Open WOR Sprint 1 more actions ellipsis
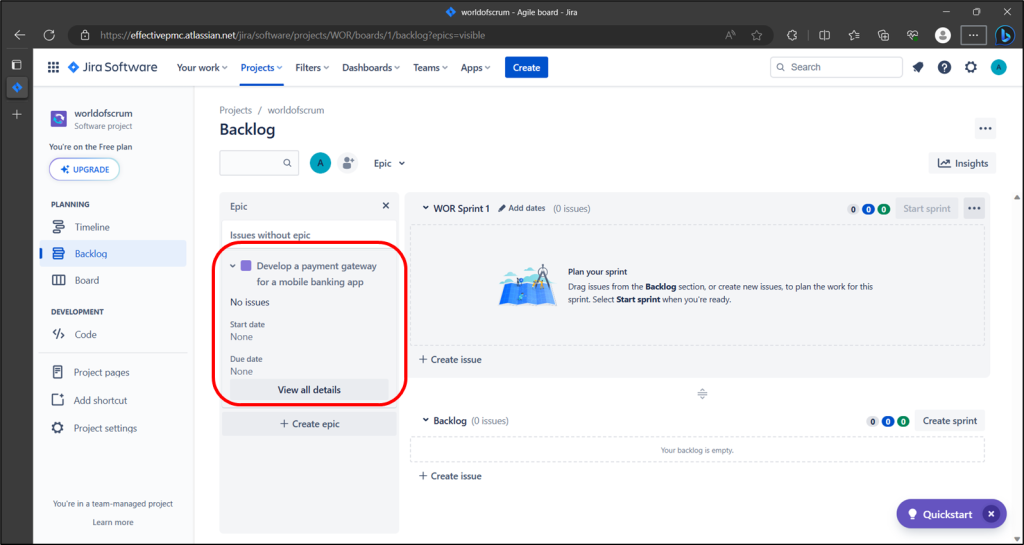1024x545 pixels. point(974,208)
